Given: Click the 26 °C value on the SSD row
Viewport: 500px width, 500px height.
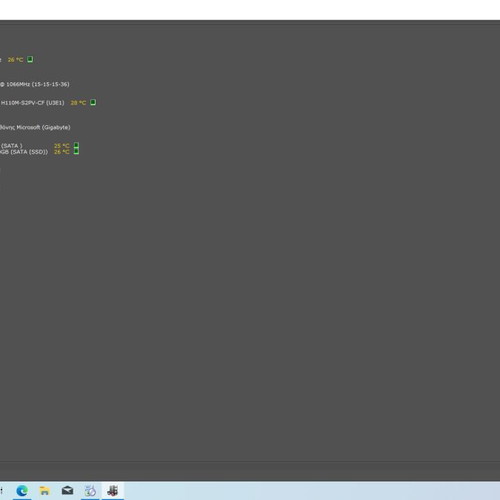Looking at the screenshot, I should (x=62, y=152).
